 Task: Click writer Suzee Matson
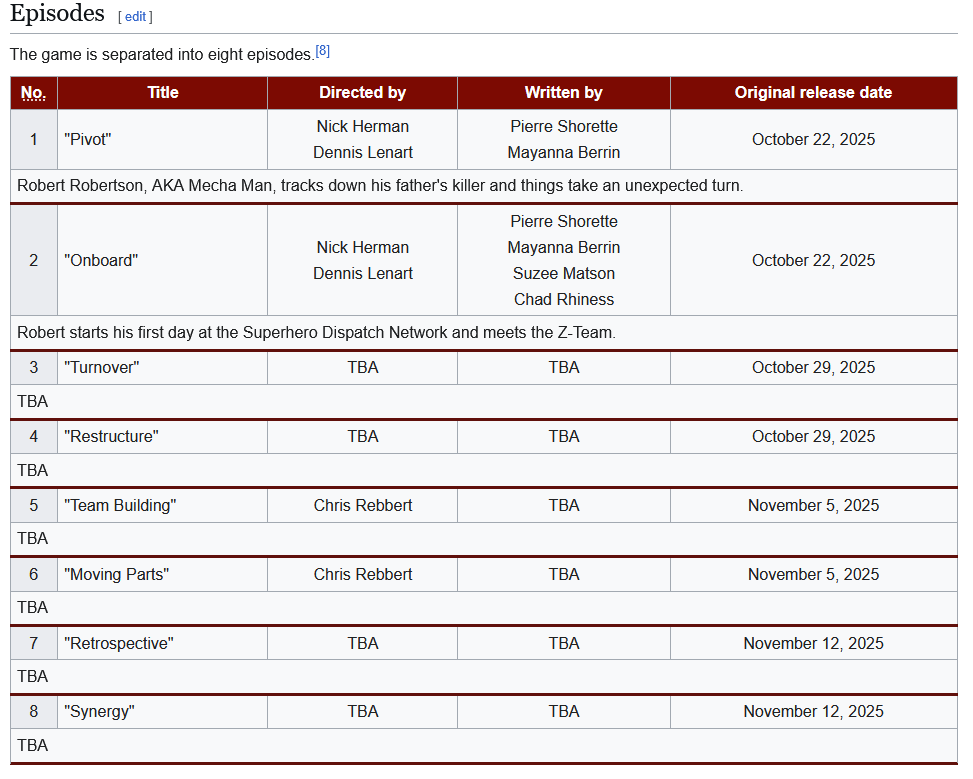[563, 274]
